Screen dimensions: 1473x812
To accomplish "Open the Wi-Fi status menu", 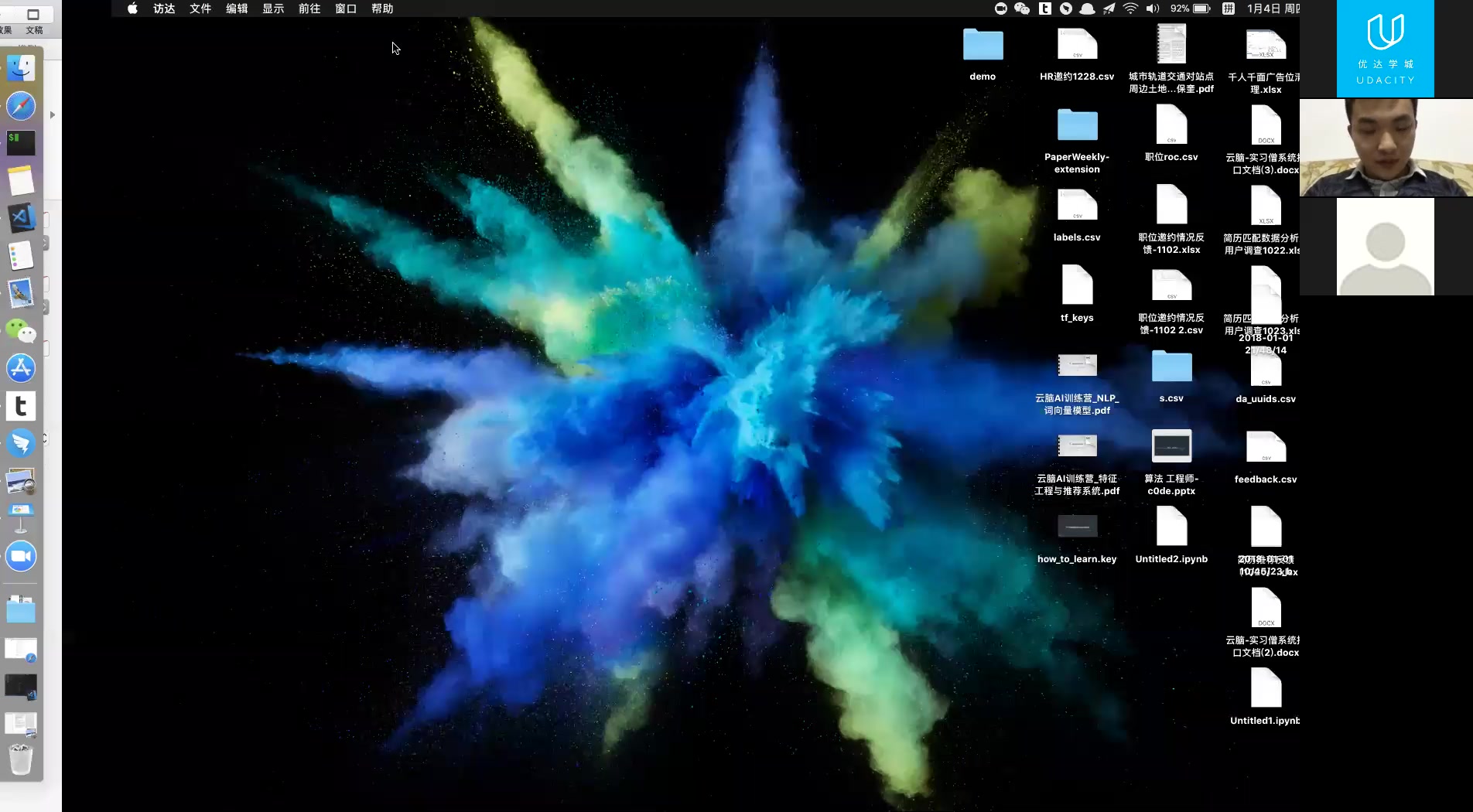I will (x=1131, y=9).
